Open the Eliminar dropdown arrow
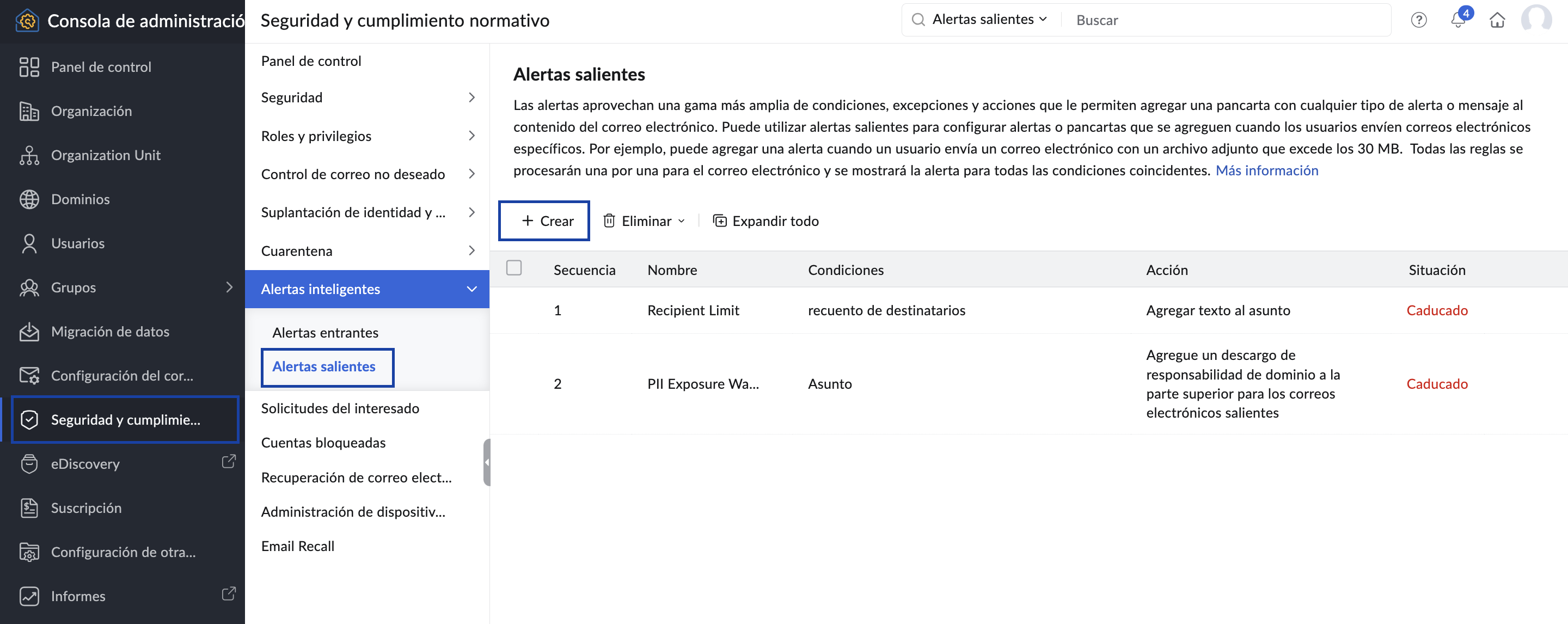Image resolution: width=1568 pixels, height=624 pixels. pyautogui.click(x=681, y=222)
